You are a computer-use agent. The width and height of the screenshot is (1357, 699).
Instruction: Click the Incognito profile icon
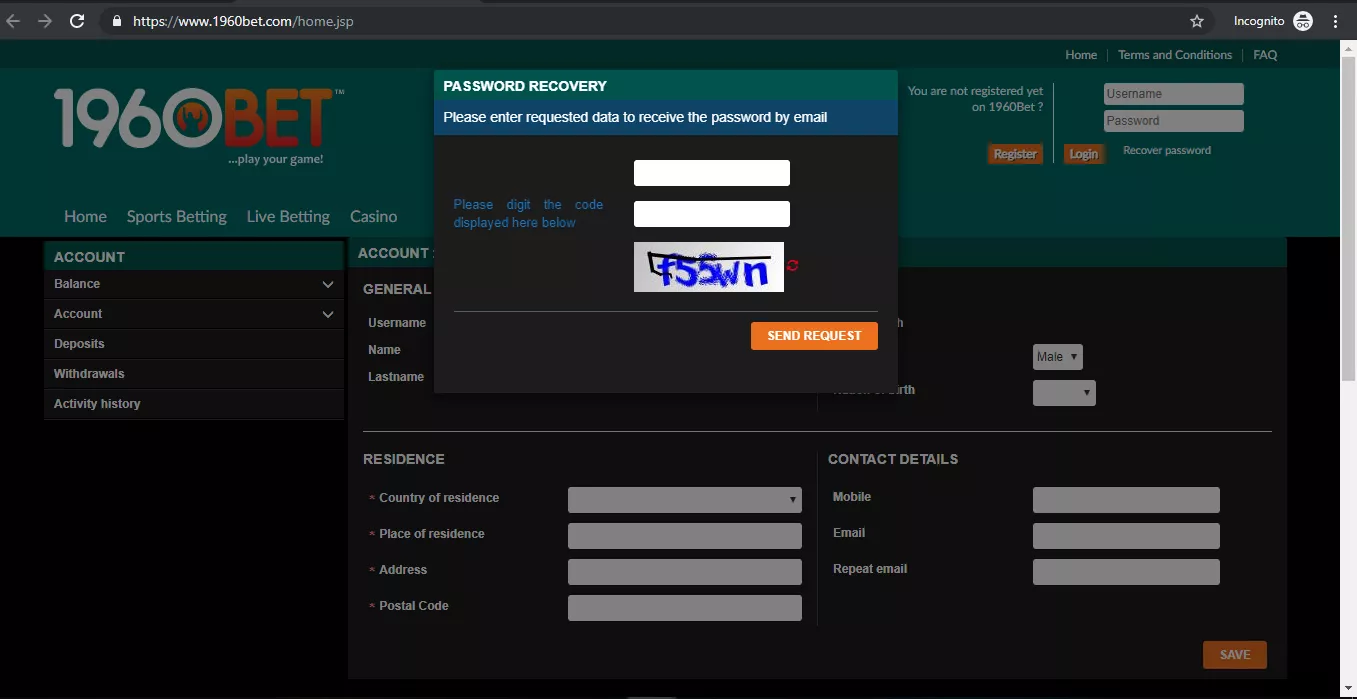click(1302, 20)
